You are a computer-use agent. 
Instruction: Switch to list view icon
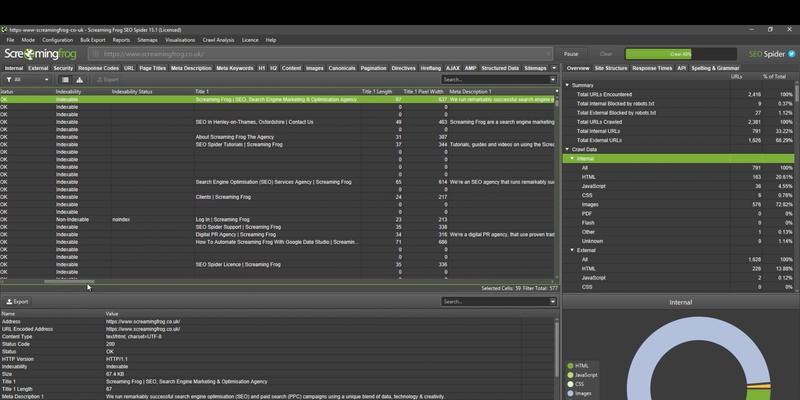pos(65,80)
